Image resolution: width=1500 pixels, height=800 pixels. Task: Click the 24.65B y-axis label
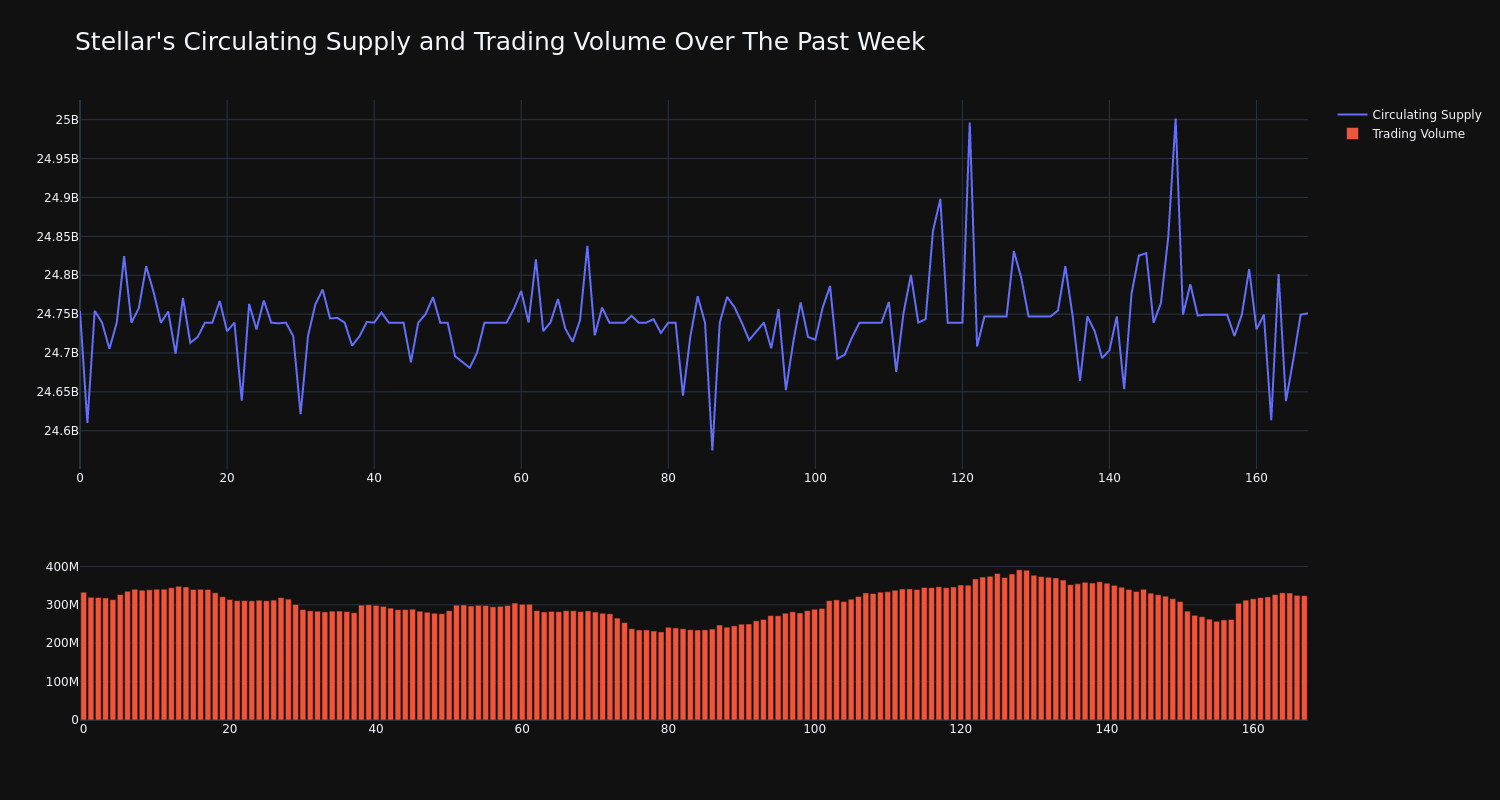tap(57, 392)
